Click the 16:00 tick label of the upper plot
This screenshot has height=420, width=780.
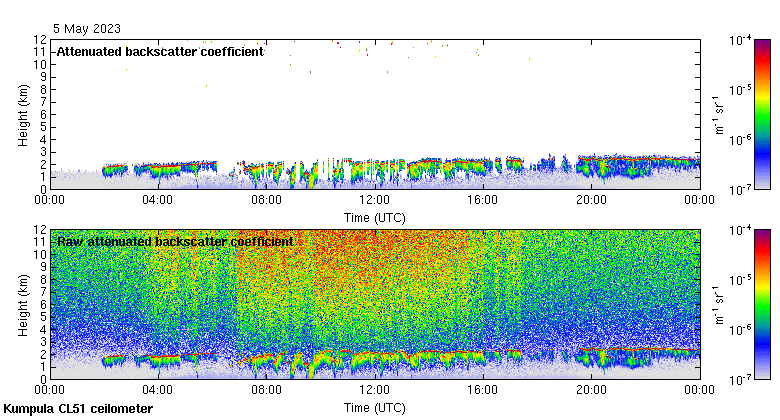click(x=483, y=200)
